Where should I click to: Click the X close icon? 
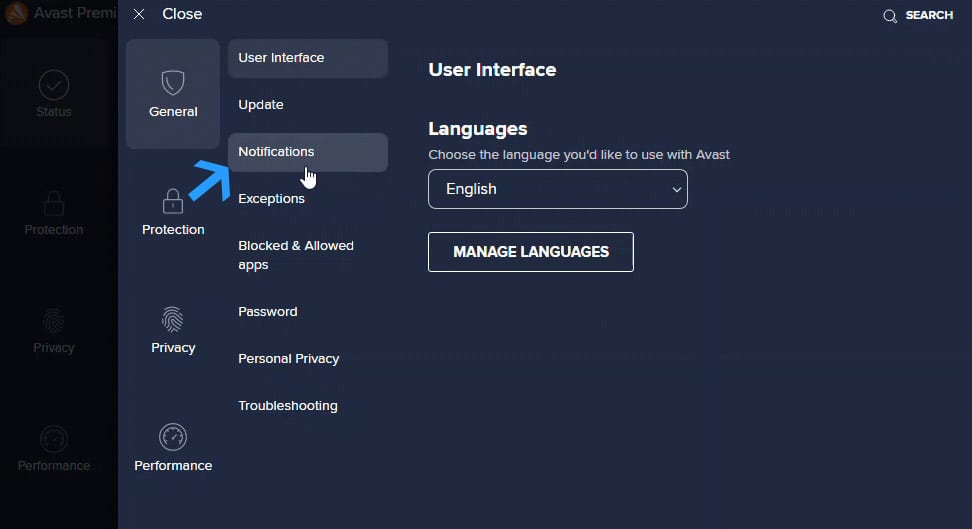139,14
